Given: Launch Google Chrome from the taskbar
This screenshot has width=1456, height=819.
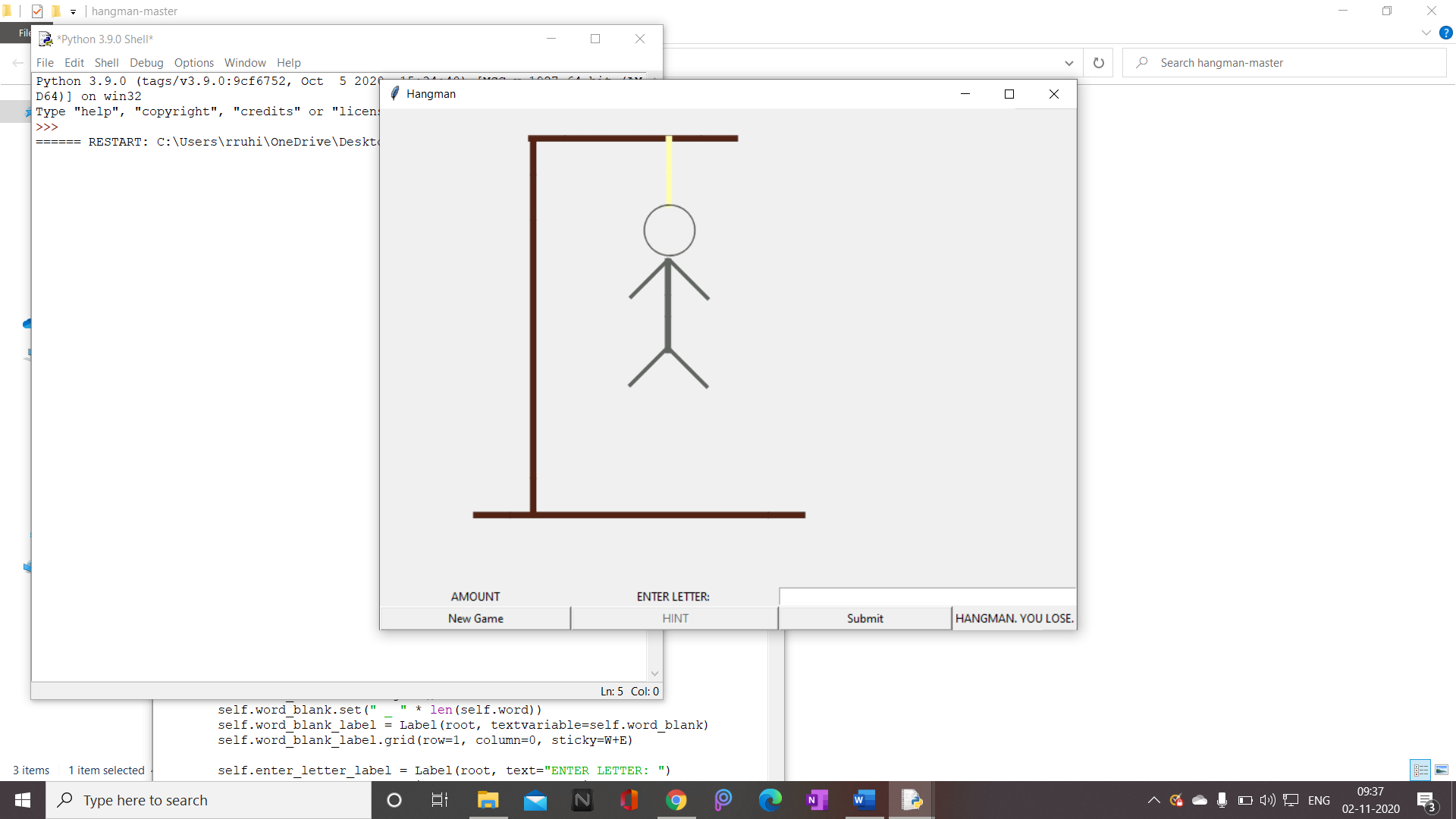Looking at the screenshot, I should click(x=676, y=800).
